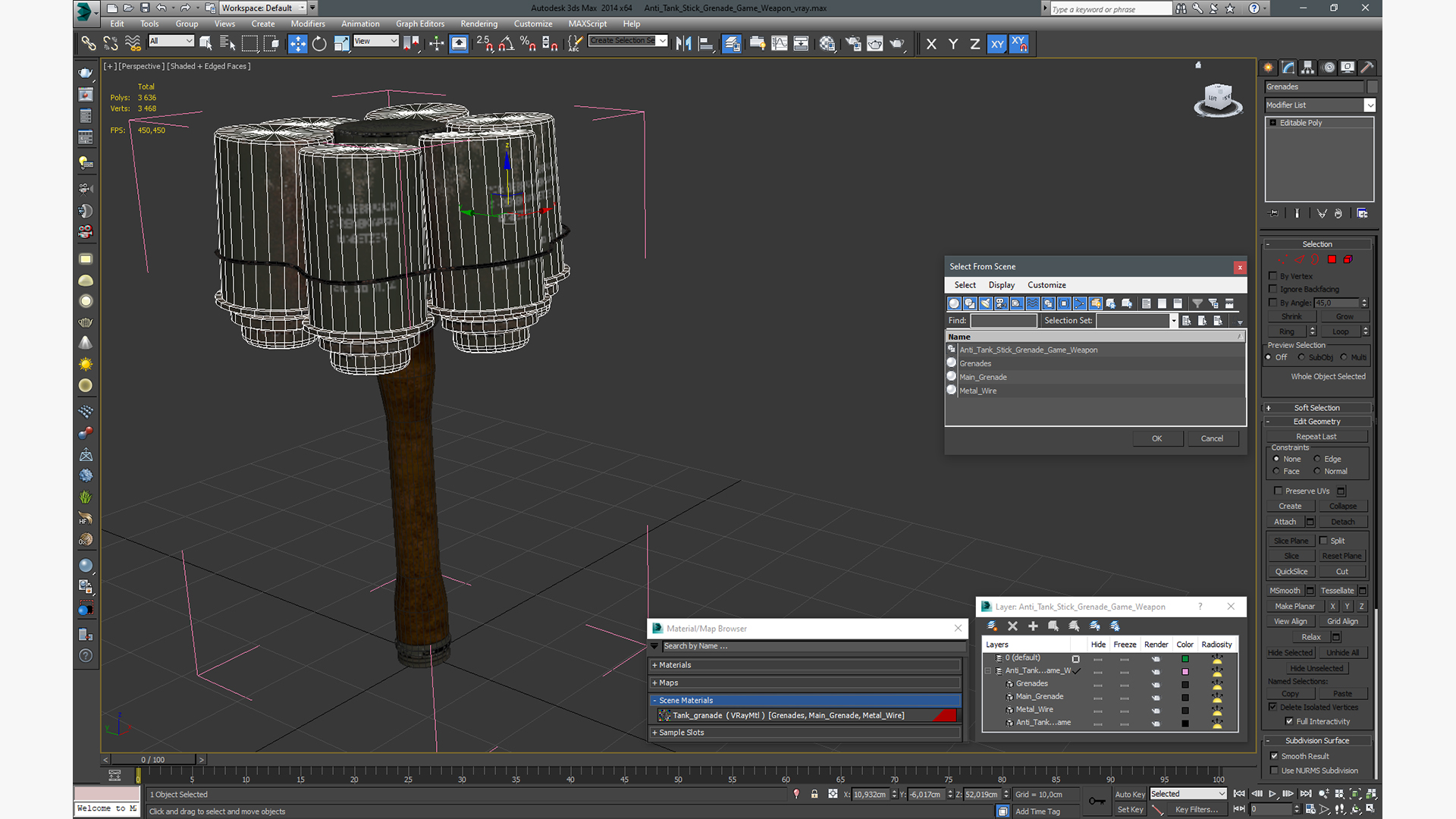
Task: Restrict transform to the XY plane
Action: pos(997,44)
